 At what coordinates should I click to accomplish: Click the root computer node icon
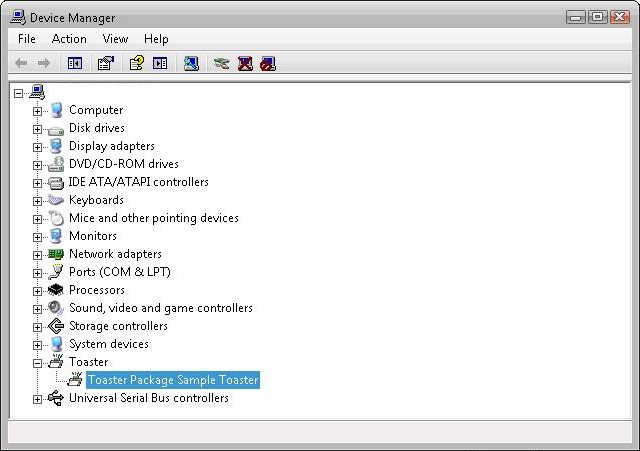click(x=37, y=92)
